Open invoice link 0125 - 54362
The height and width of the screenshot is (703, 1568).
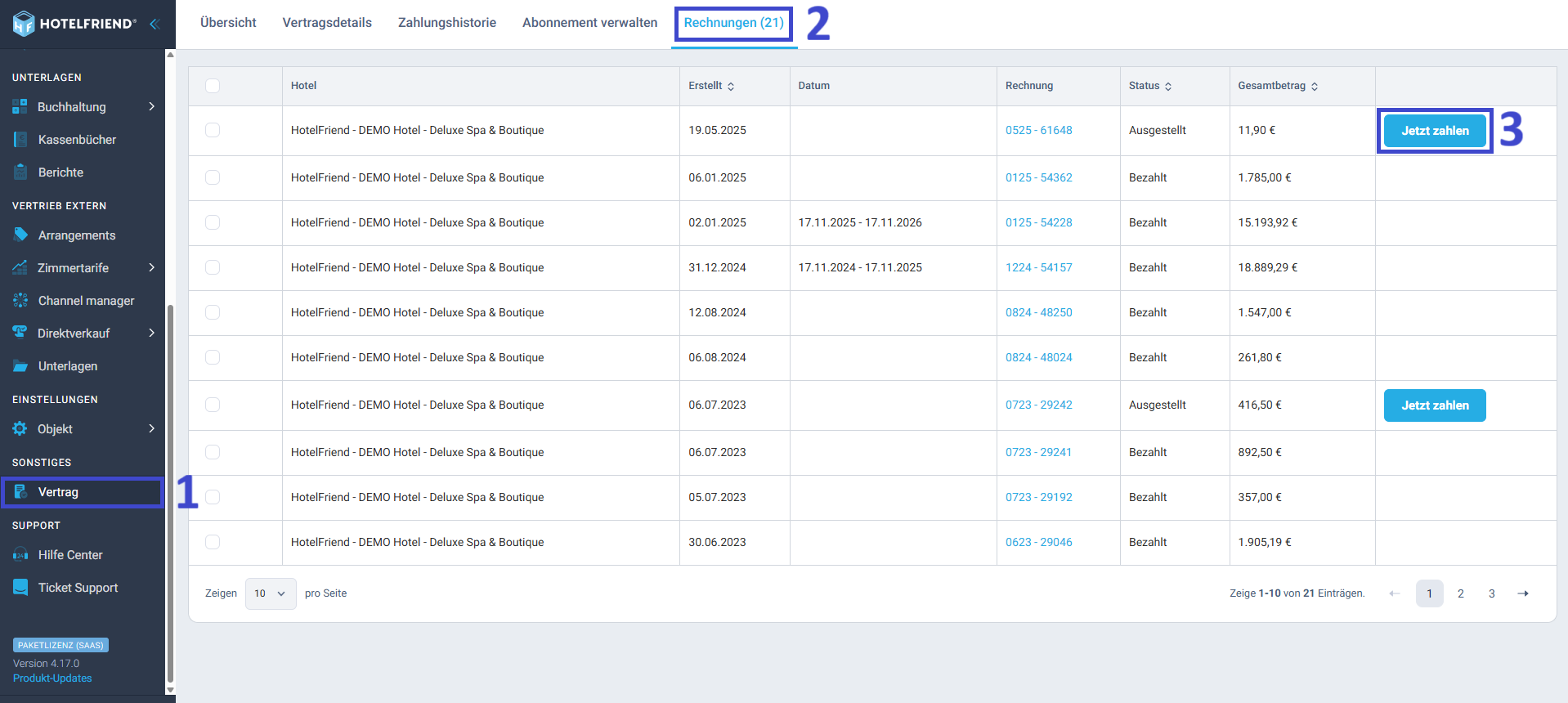(1039, 177)
